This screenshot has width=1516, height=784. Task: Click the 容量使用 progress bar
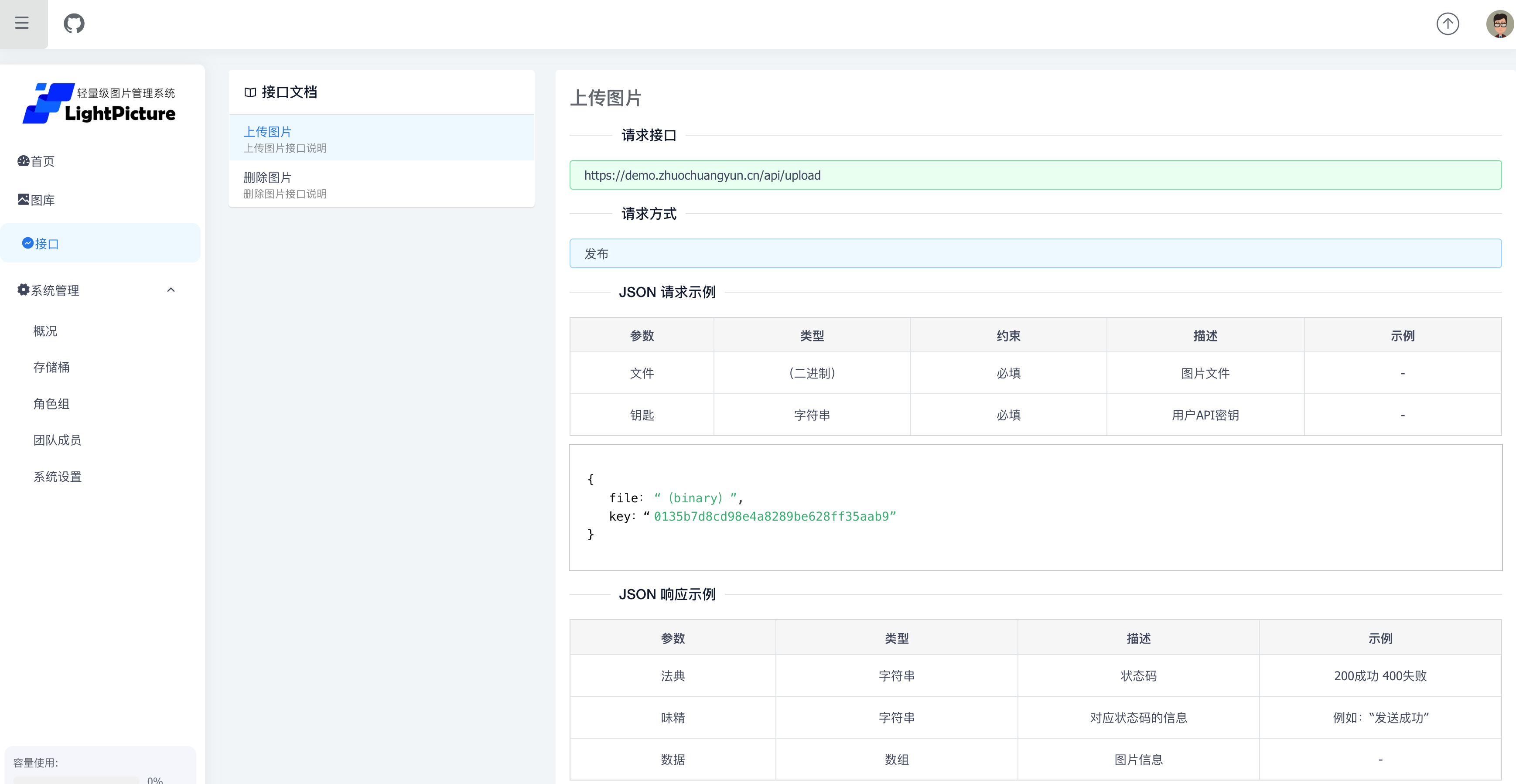pos(76,781)
